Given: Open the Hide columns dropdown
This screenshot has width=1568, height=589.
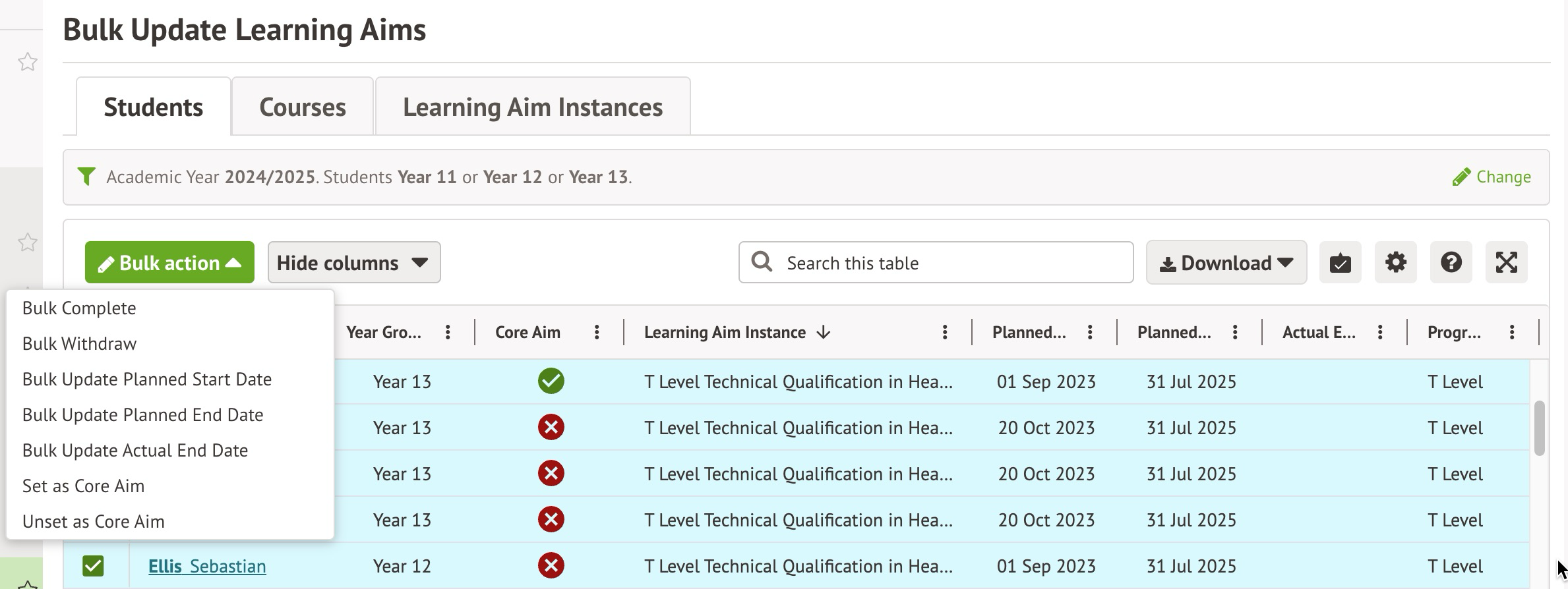Looking at the screenshot, I should tap(353, 262).
